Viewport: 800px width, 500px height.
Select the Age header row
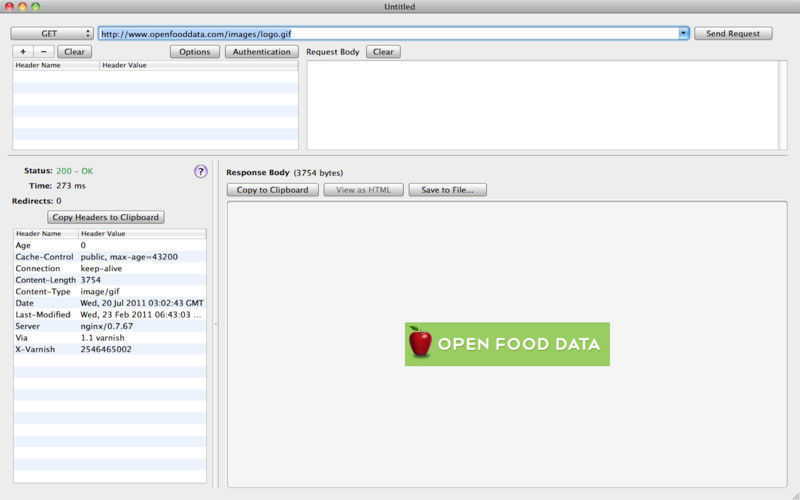[110, 245]
